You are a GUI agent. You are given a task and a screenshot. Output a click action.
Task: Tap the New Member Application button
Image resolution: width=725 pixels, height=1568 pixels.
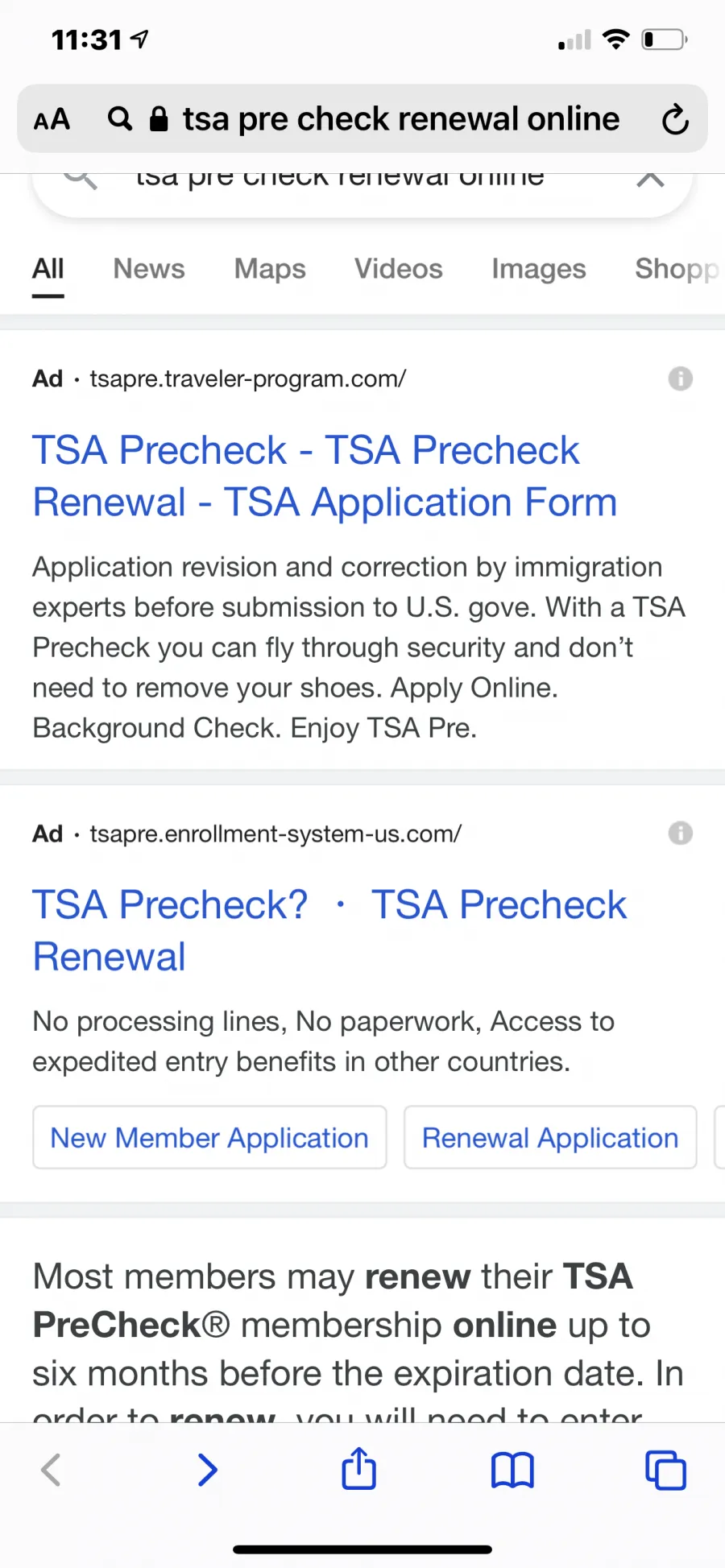click(x=209, y=1137)
